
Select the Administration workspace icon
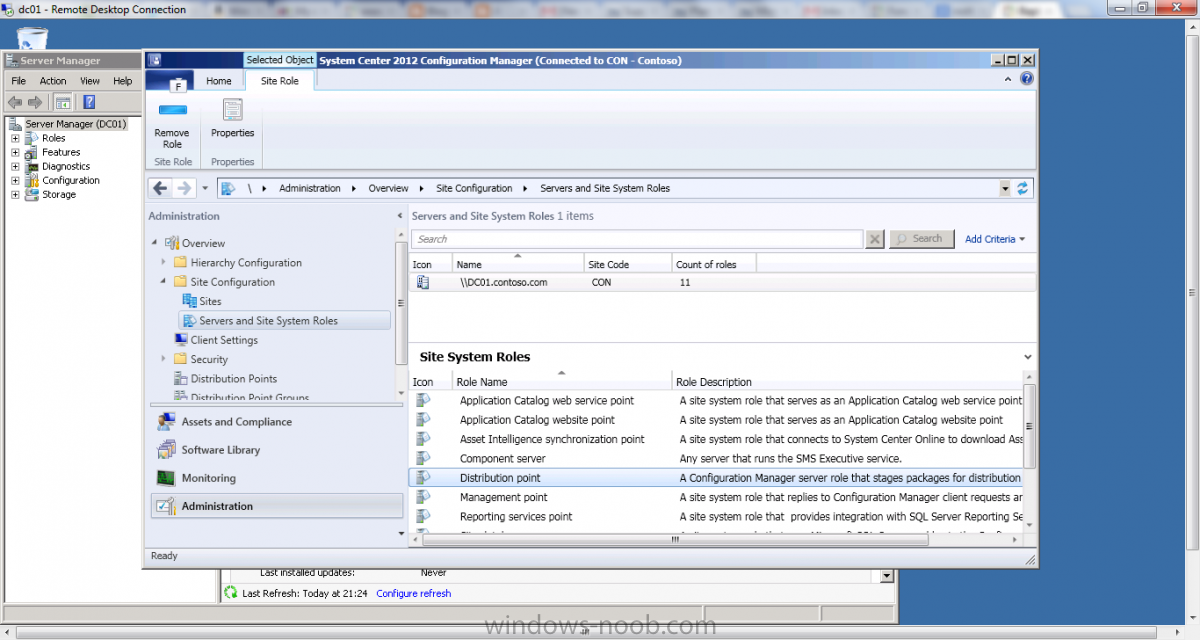pyautogui.click(x=167, y=506)
